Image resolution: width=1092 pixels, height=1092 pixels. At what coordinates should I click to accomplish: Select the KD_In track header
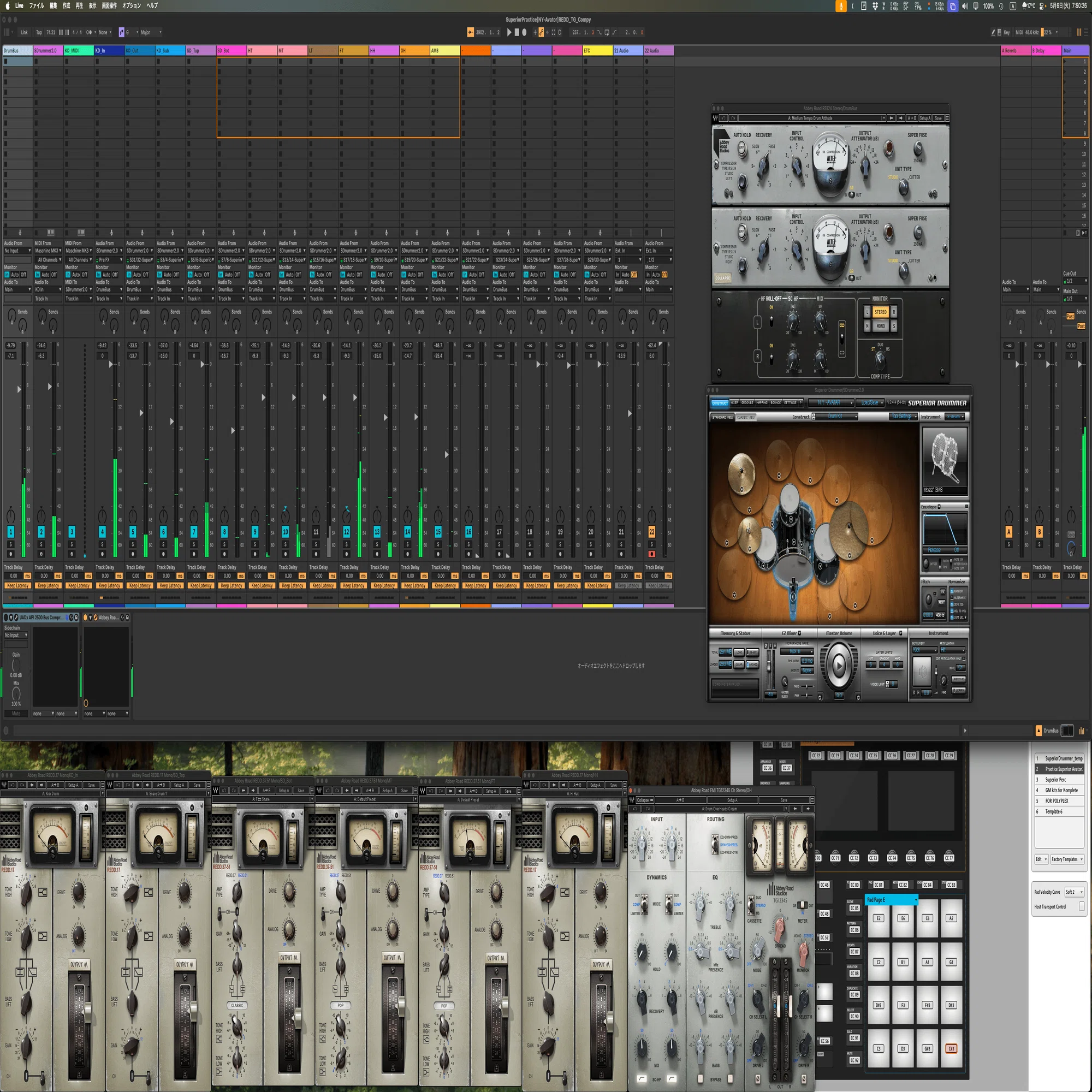tap(109, 51)
